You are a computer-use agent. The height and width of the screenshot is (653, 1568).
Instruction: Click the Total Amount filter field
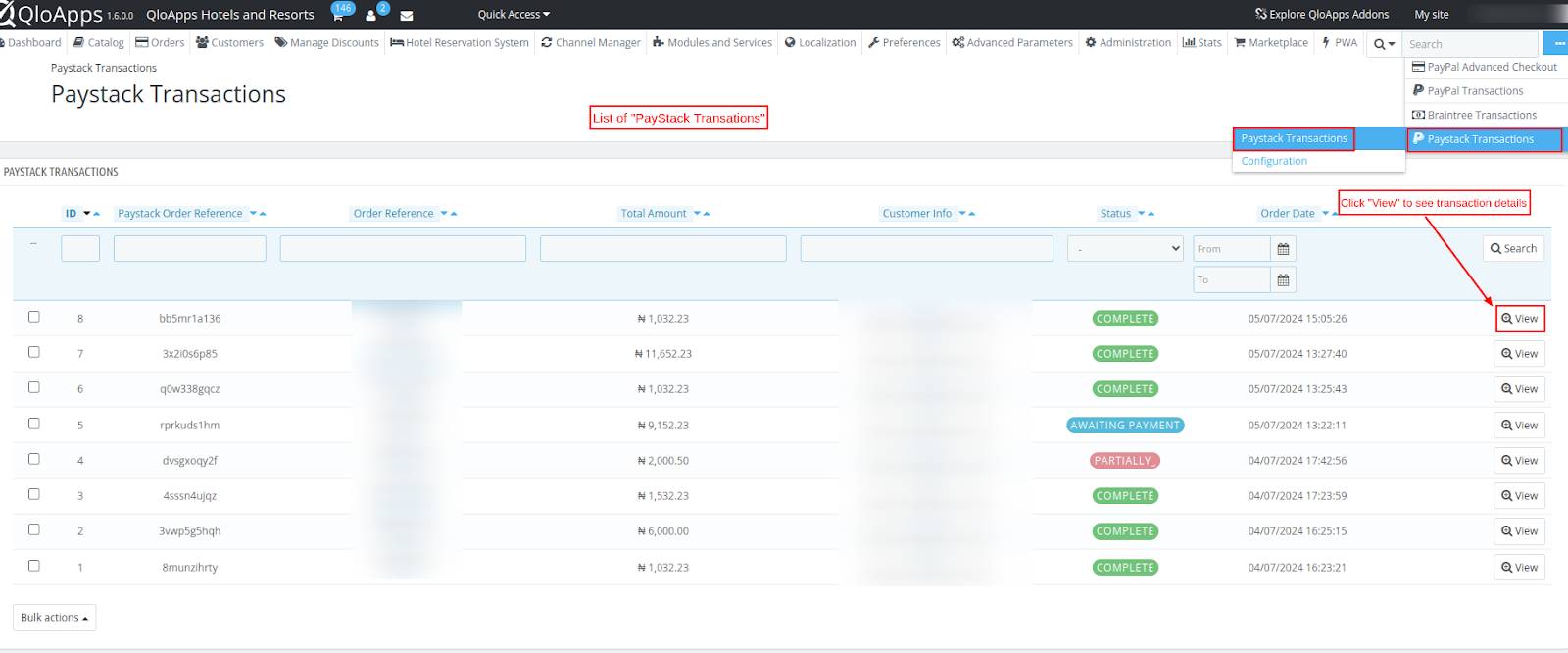tap(663, 249)
